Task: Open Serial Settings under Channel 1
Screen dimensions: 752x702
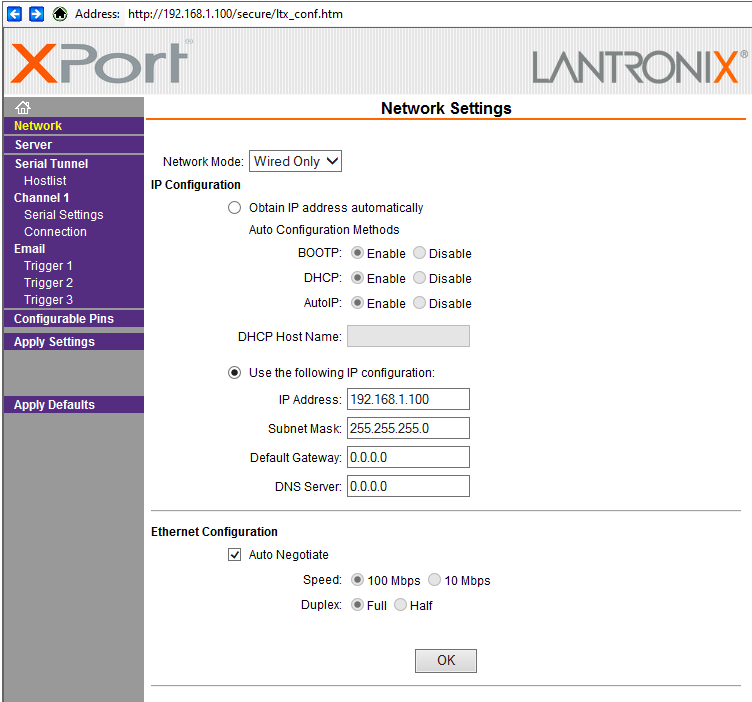Action: [64, 215]
